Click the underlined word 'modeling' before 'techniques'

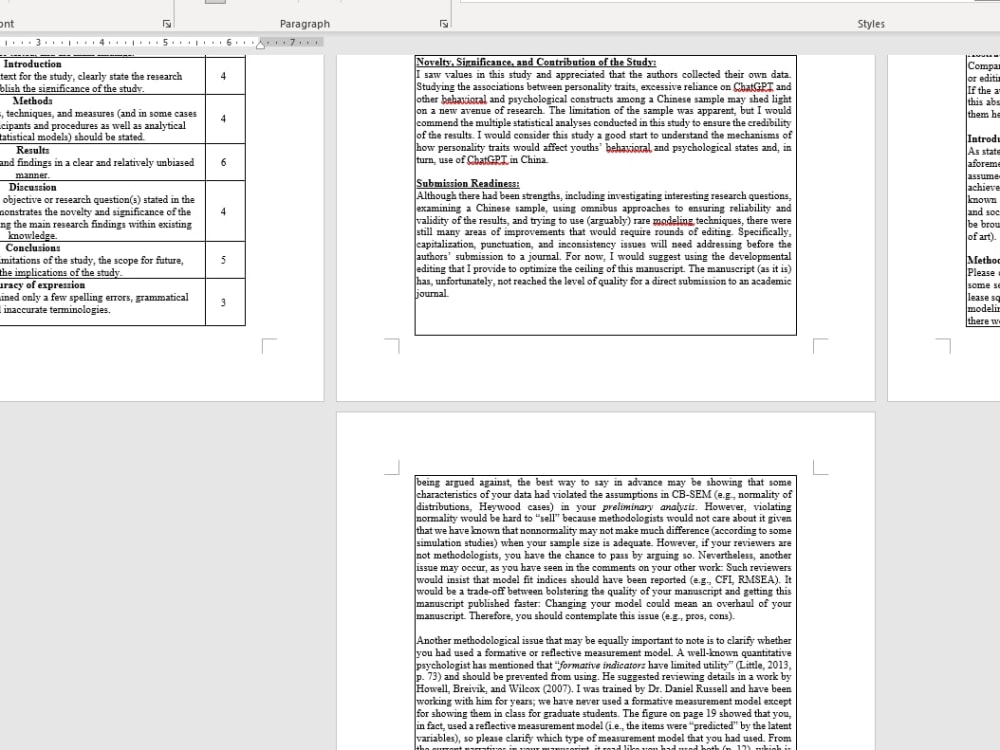pos(673,221)
